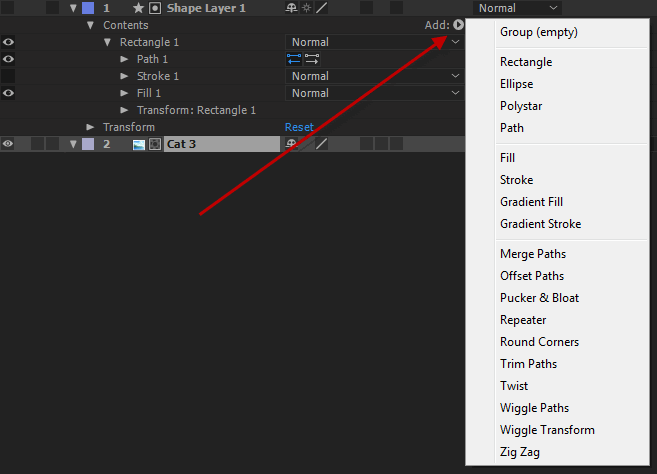Click the blue Reset link for Transform
This screenshot has width=657, height=474.
pos(299,127)
